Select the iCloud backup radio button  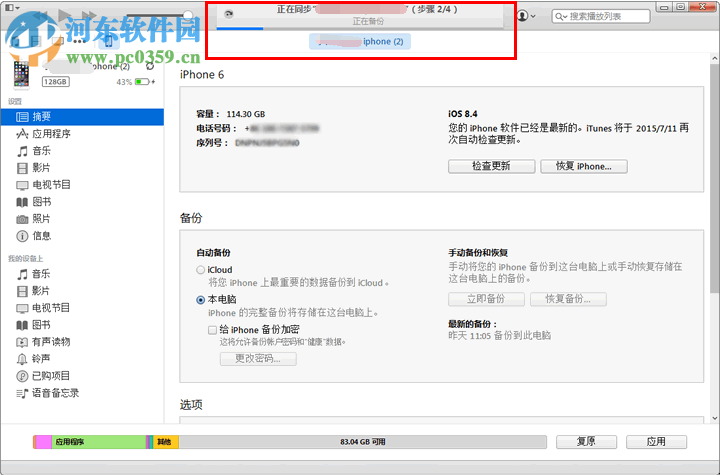coord(200,270)
